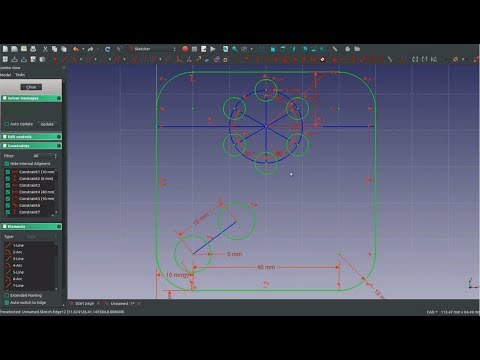The height and width of the screenshot is (360, 480).
Task: Click the Execute macro play icon
Action: (x=213, y=49)
